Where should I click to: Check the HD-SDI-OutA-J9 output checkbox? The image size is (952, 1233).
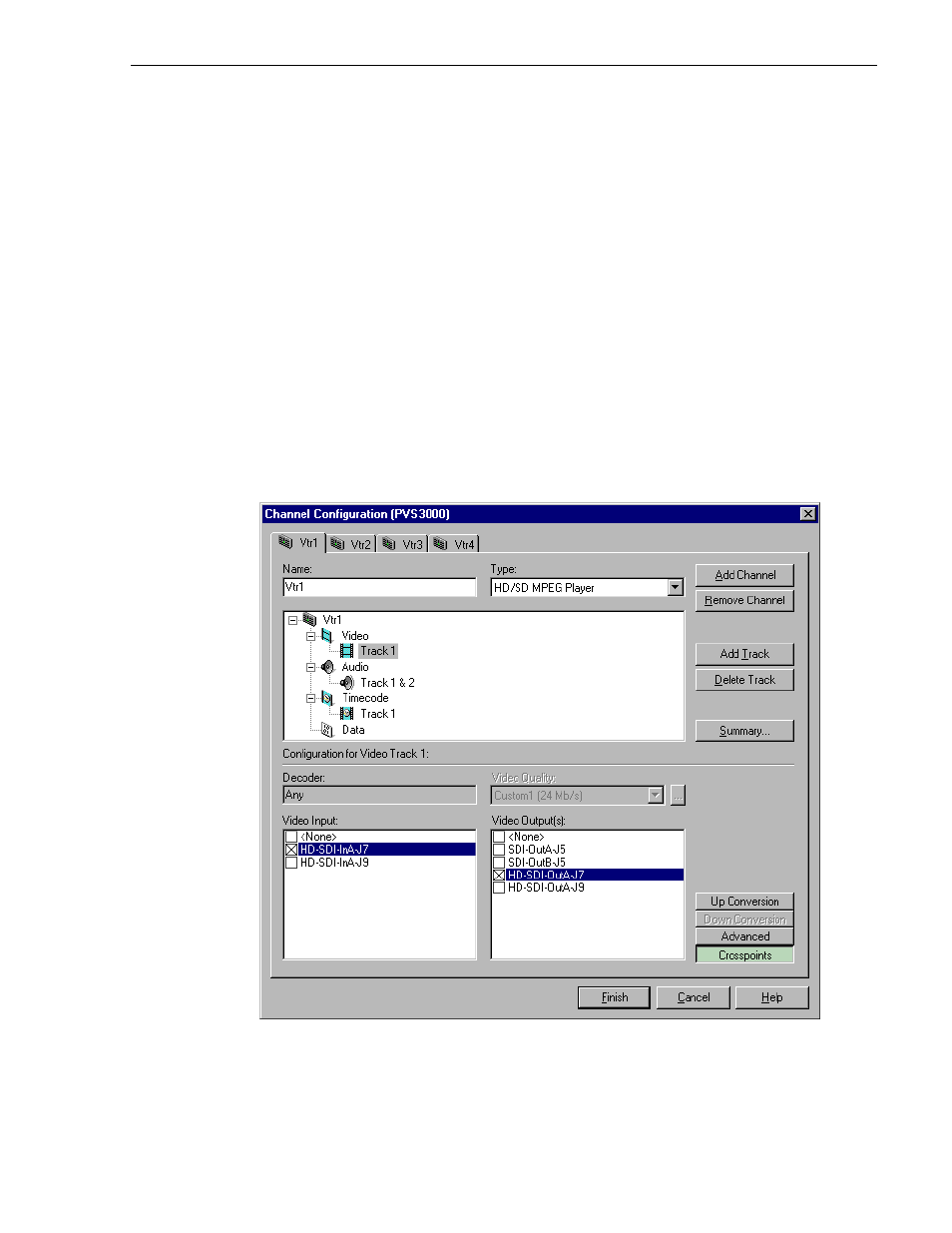(x=499, y=888)
